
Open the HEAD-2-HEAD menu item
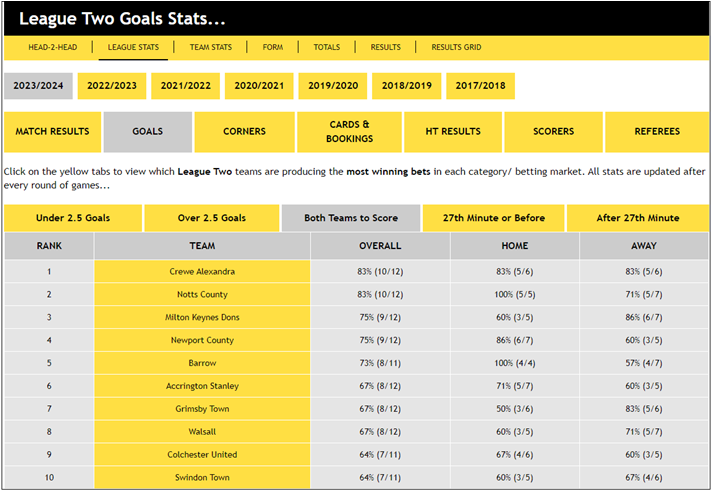[53, 47]
